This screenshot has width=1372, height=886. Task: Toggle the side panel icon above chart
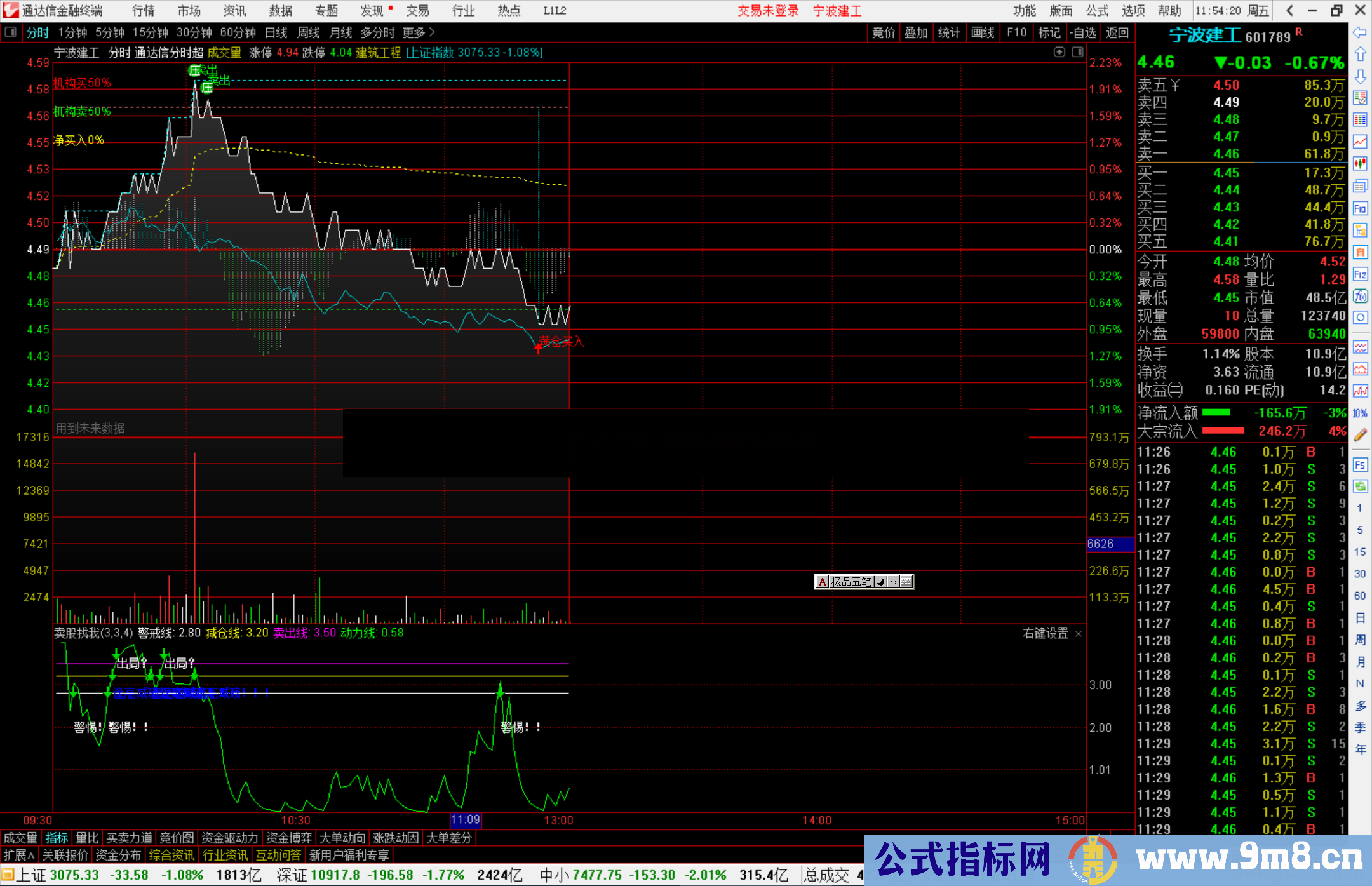pyautogui.click(x=1077, y=52)
